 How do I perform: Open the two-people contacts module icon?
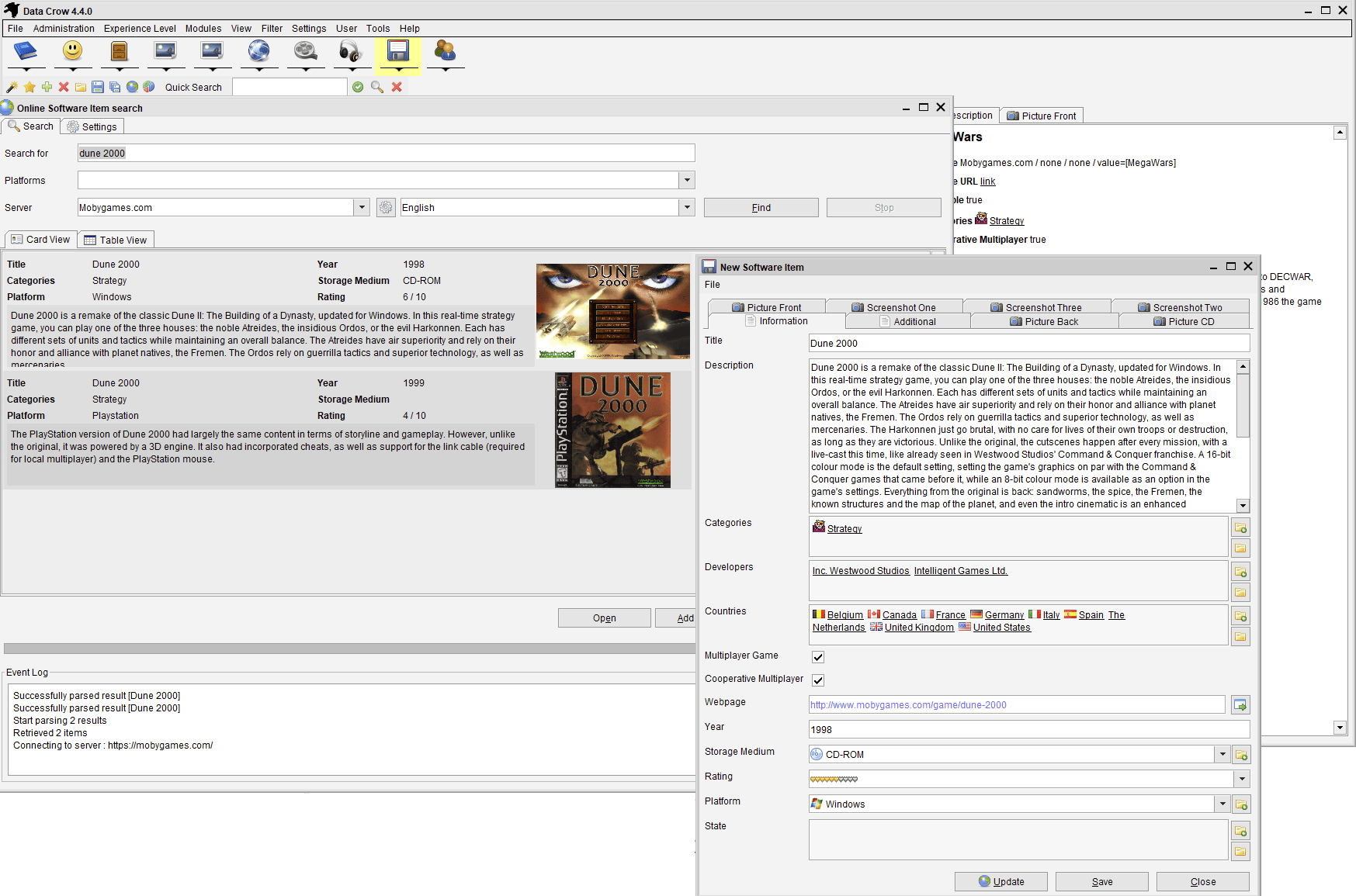pyautogui.click(x=445, y=52)
